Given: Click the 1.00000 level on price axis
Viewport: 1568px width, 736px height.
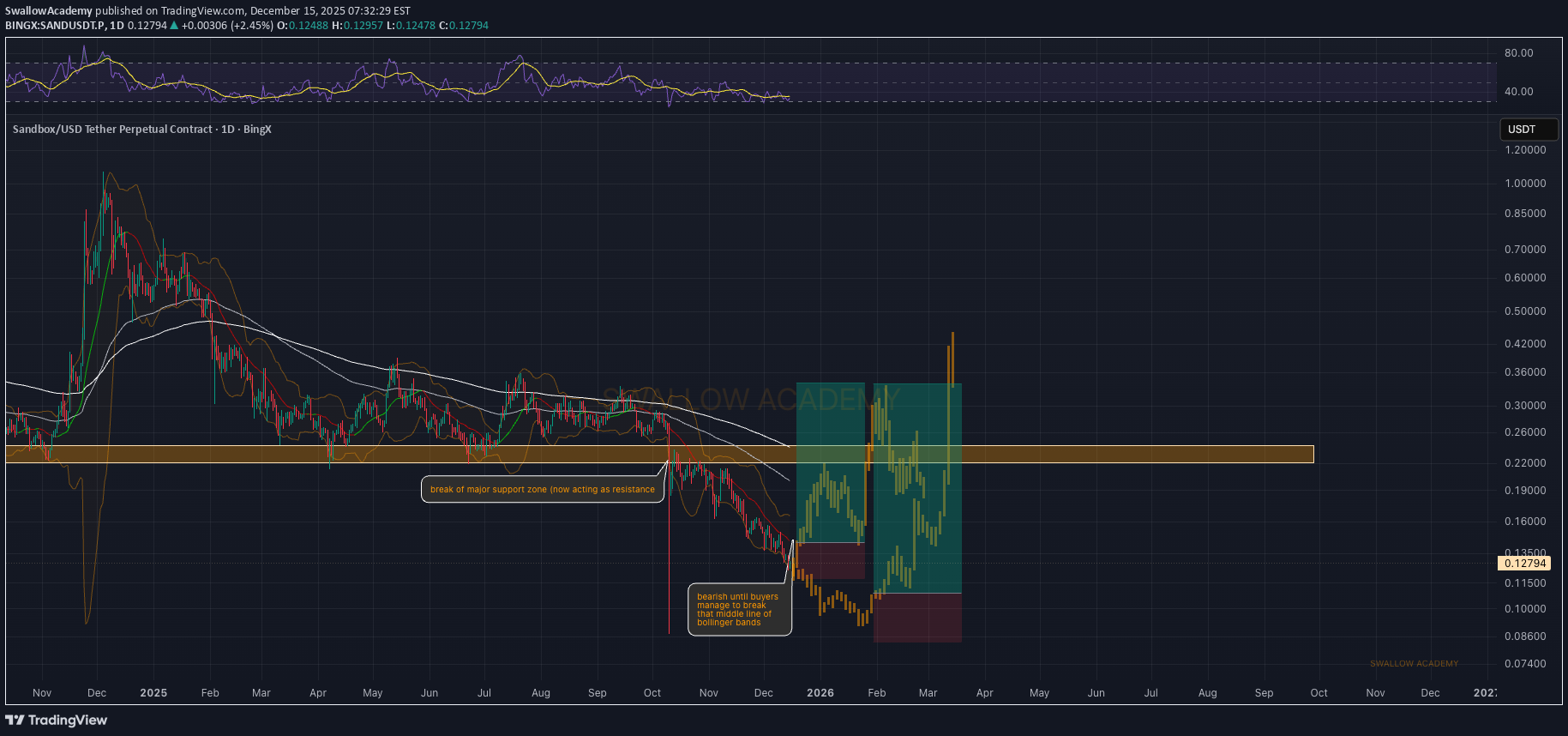Looking at the screenshot, I should pyautogui.click(x=1525, y=184).
